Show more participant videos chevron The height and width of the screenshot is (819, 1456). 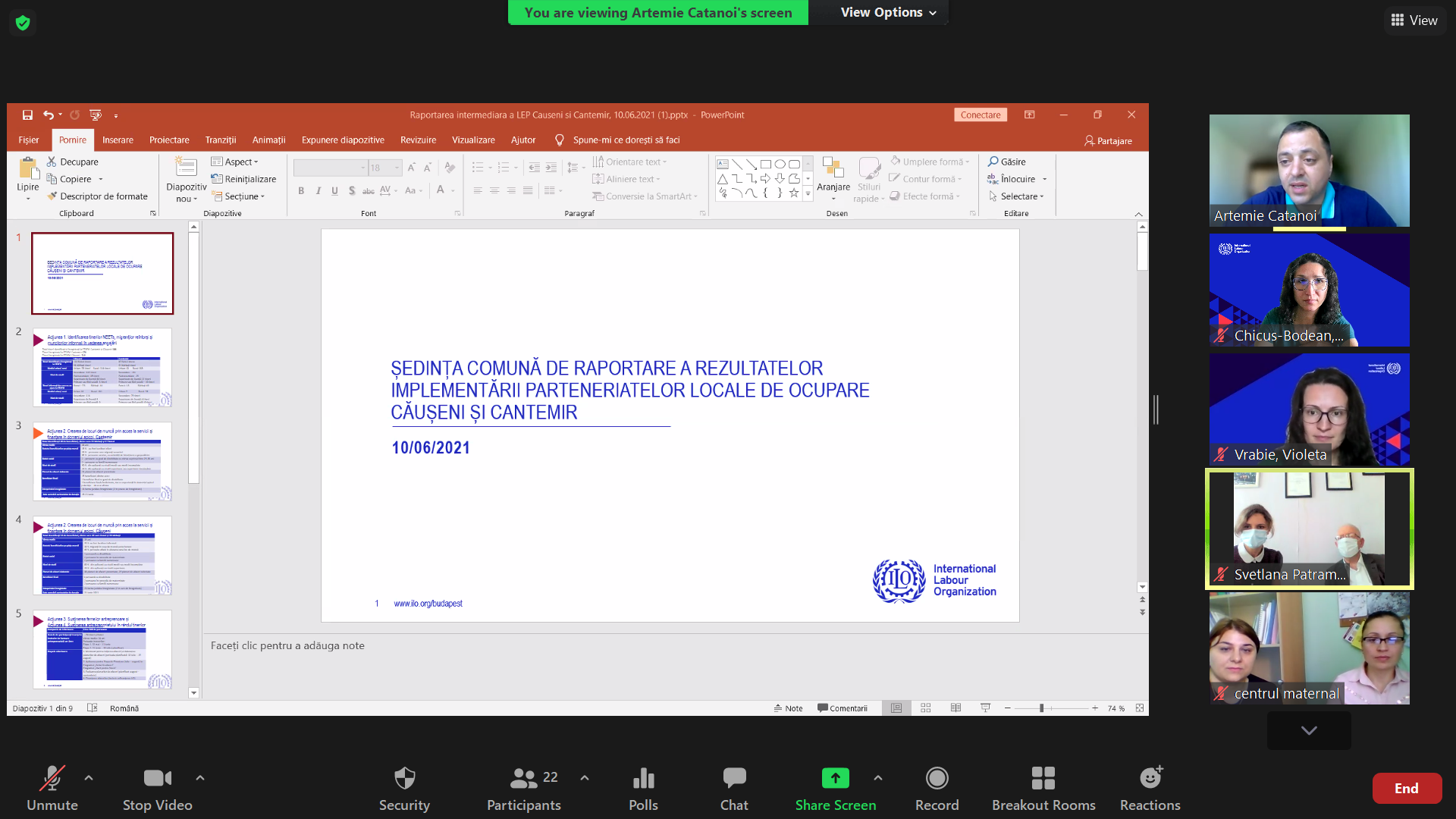(x=1309, y=730)
